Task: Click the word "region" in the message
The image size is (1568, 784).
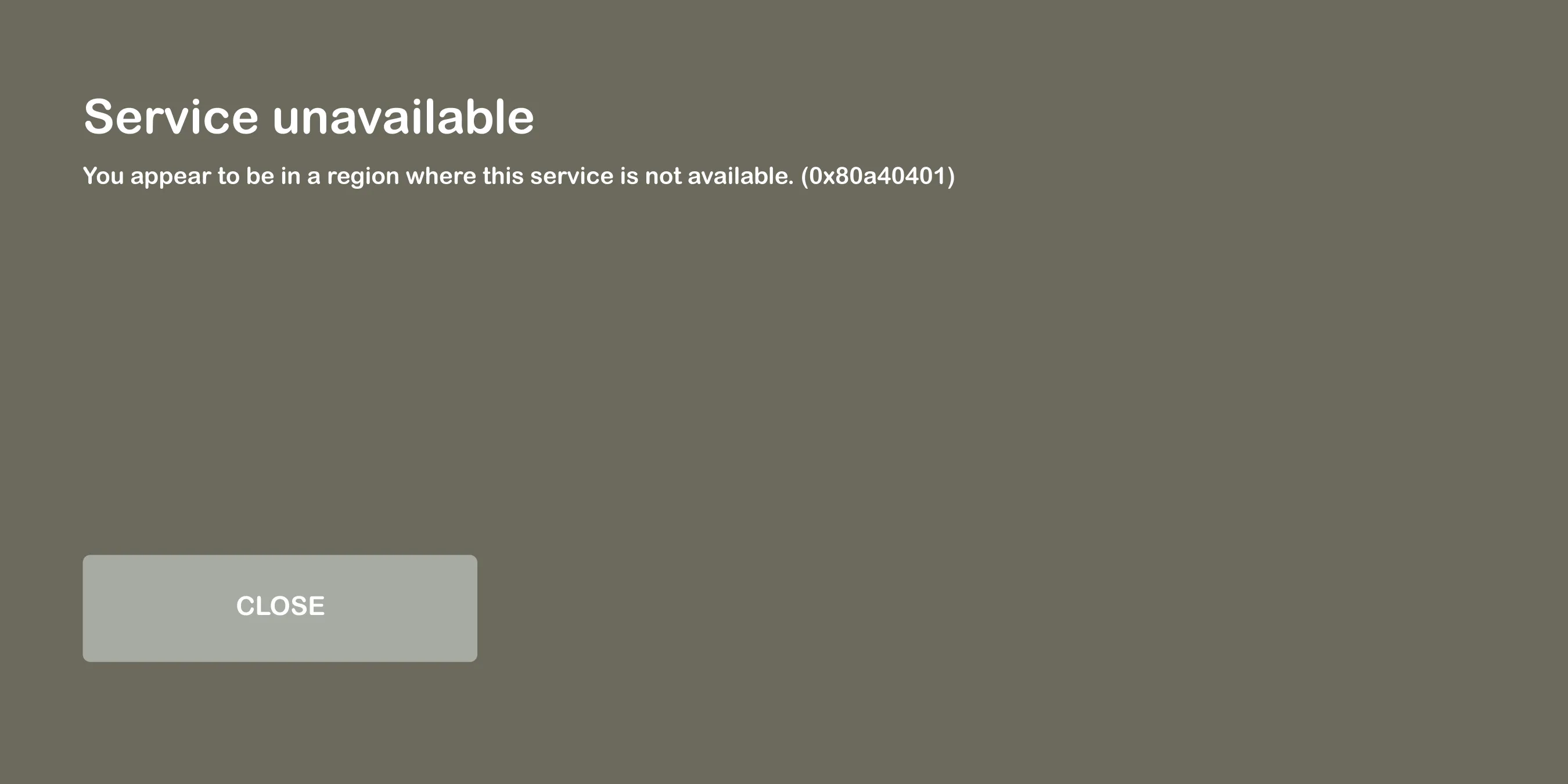Action: [x=363, y=177]
